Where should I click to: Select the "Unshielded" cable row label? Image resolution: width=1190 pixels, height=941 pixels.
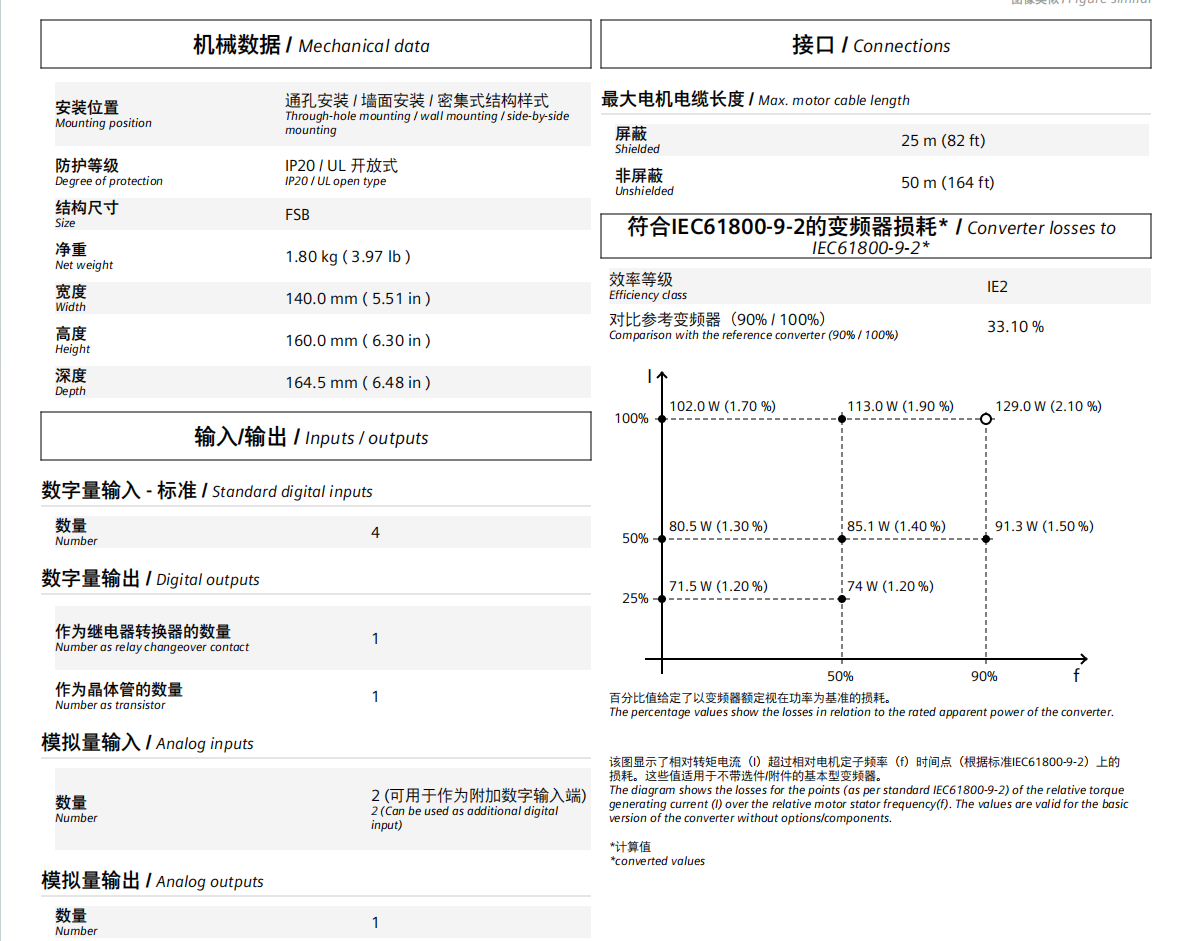[x=644, y=191]
